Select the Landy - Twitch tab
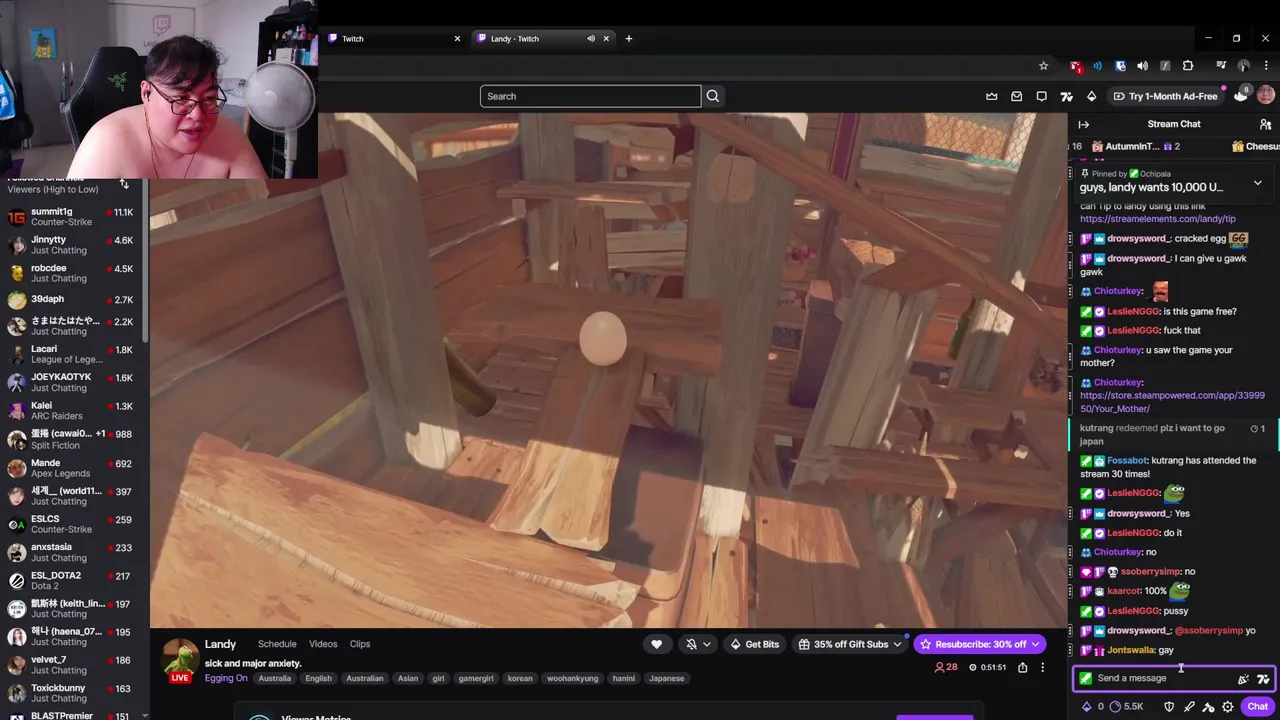Viewport: 1280px width, 720px height. 544,39
